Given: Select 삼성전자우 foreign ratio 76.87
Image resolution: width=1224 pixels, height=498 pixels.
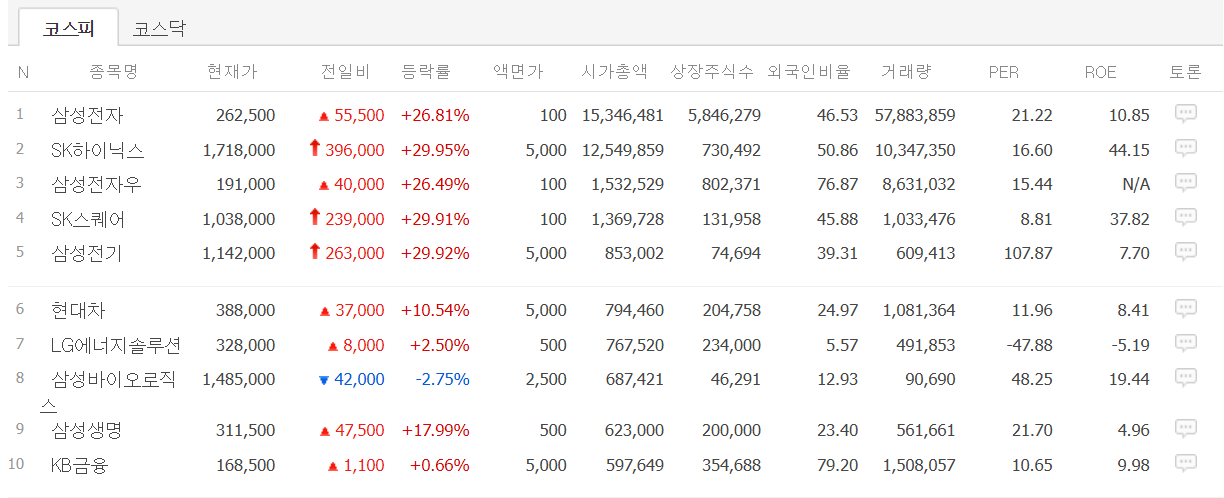Looking at the screenshot, I should (837, 184).
